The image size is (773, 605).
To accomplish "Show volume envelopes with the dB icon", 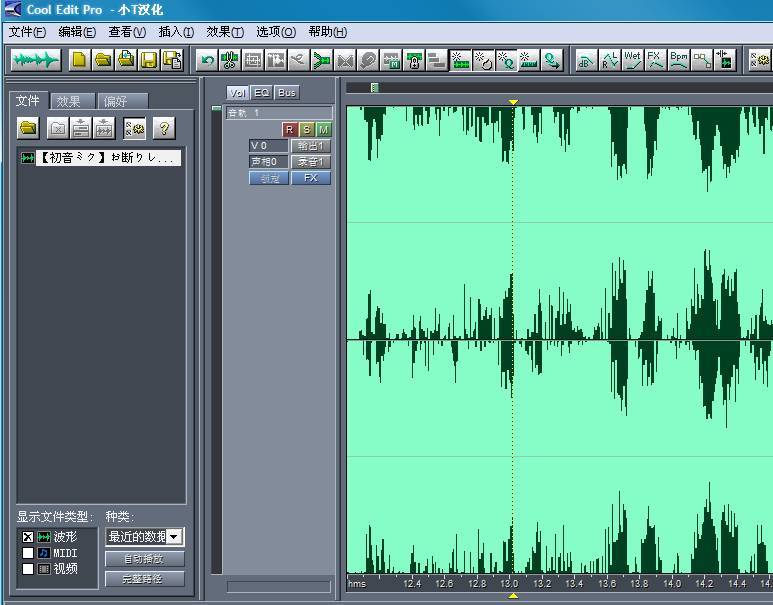I will click(586, 61).
